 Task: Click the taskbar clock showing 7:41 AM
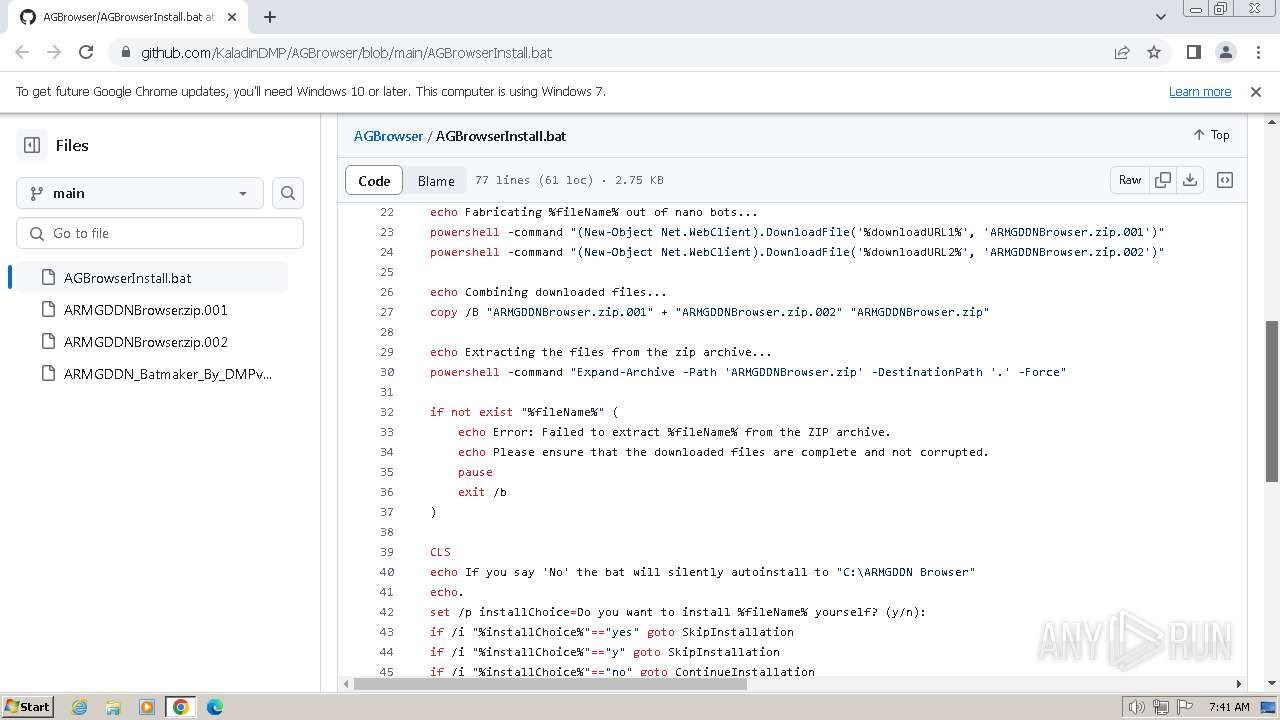coord(1229,707)
